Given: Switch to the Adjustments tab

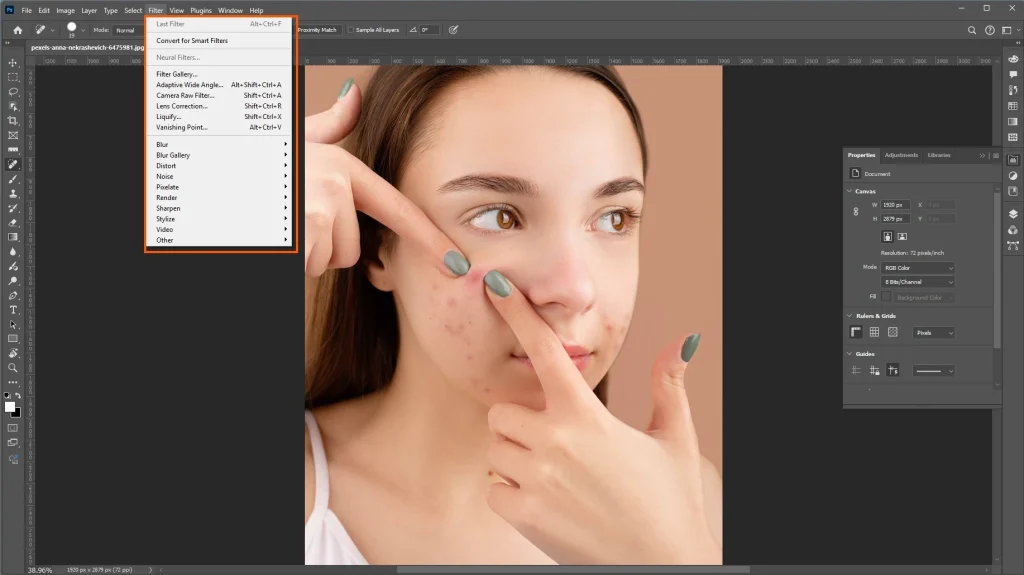Looking at the screenshot, I should [901, 156].
